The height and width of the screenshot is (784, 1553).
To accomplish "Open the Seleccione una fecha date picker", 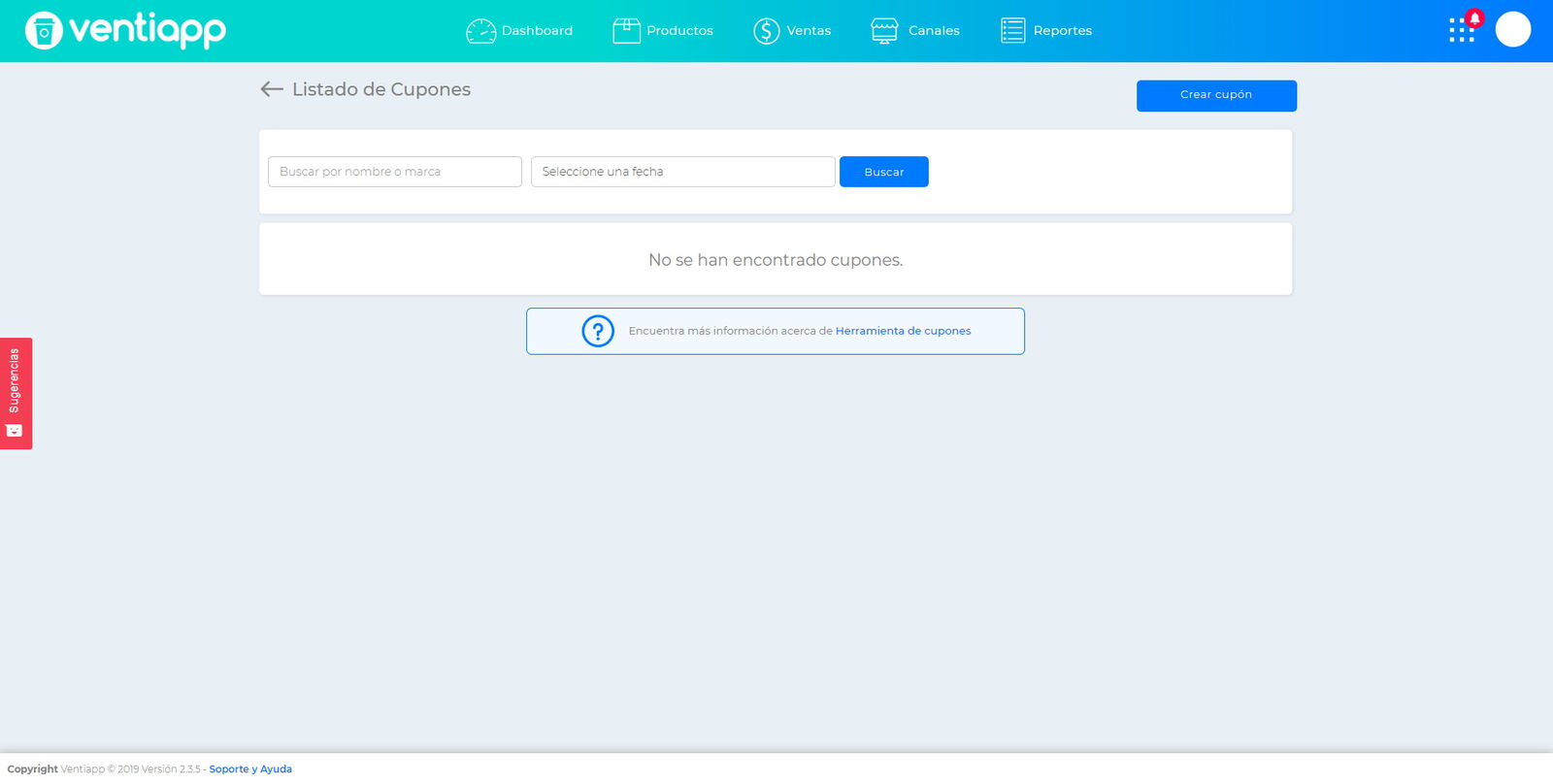I will click(x=683, y=172).
